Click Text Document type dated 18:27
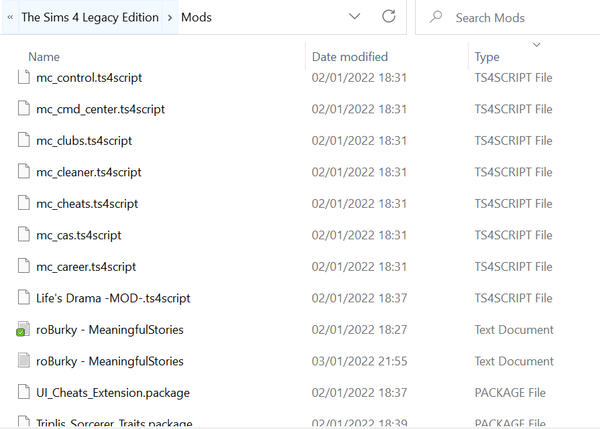 [514, 329]
